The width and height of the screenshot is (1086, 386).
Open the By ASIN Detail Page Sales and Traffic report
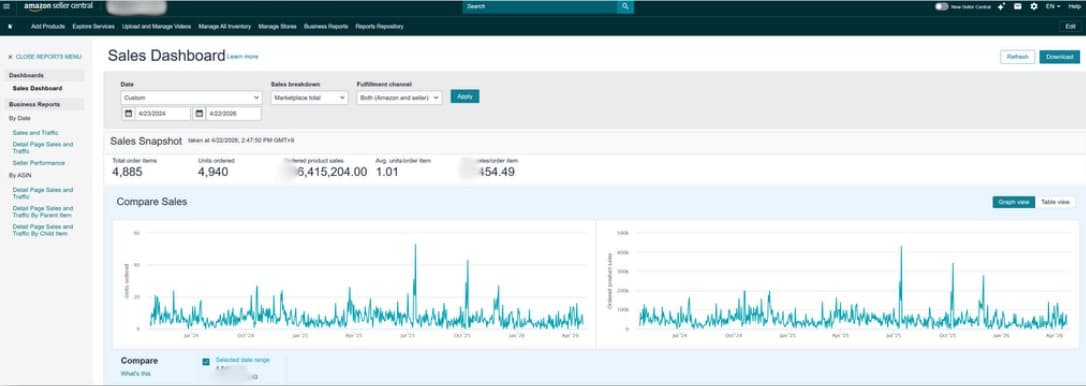click(42, 193)
